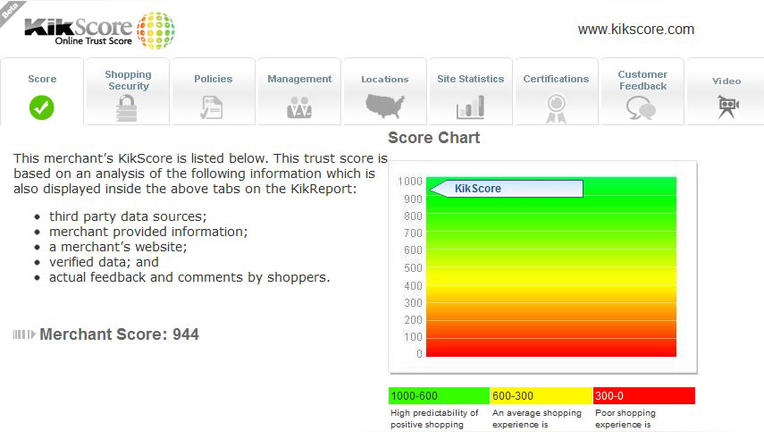
Task: Click the 'actual feedback and comments' bullet
Action: pyautogui.click(x=190, y=277)
